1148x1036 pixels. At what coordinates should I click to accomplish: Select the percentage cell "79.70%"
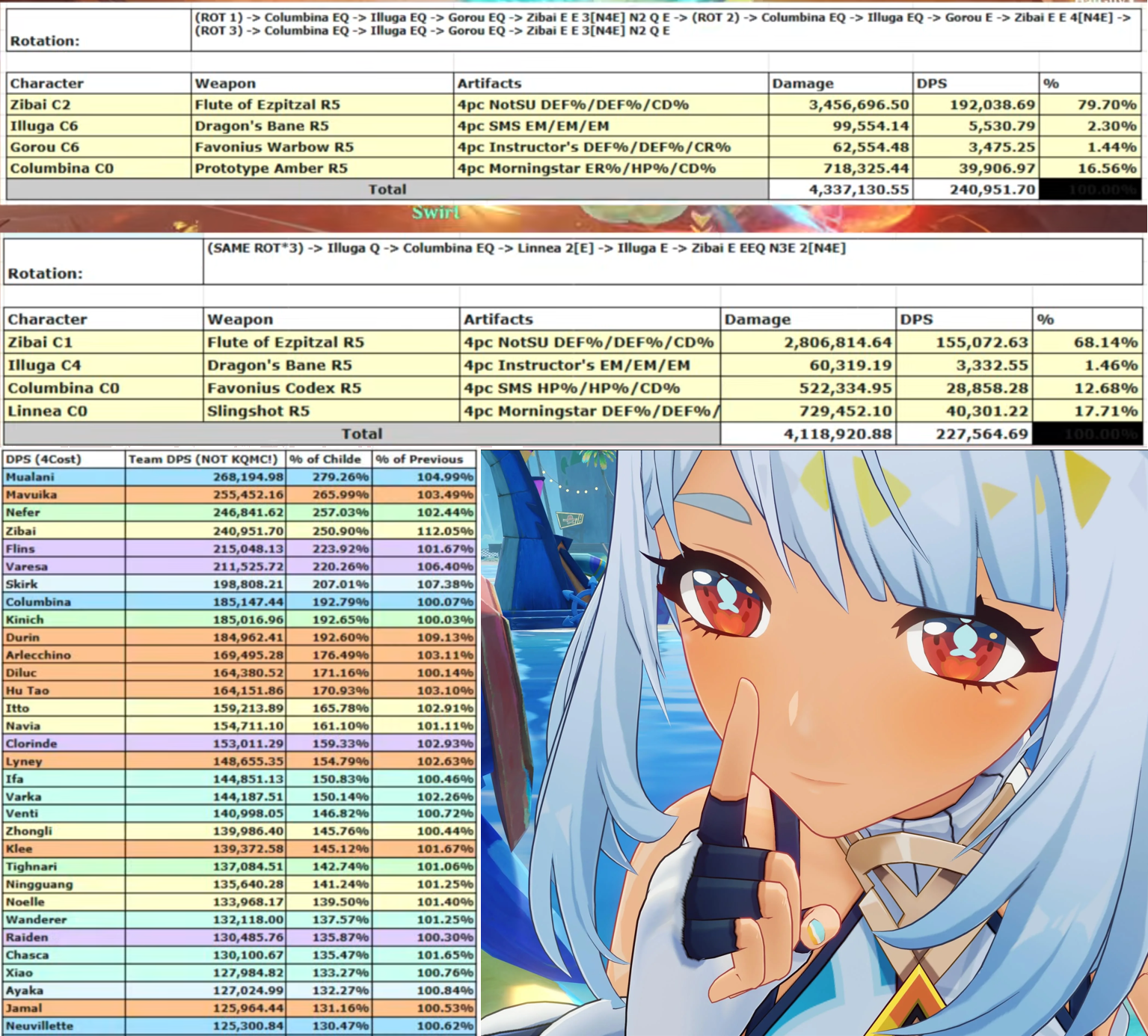point(1090,105)
